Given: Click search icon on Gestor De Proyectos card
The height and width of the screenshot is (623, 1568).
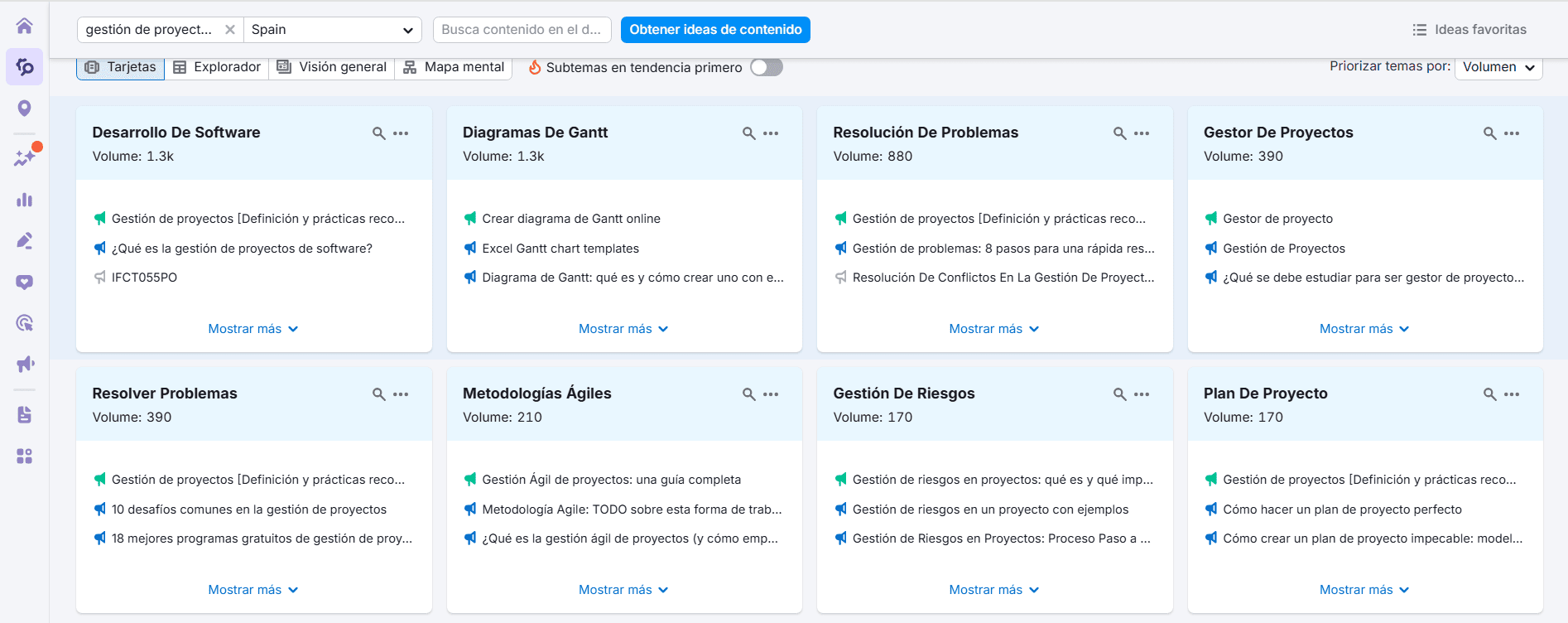Looking at the screenshot, I should [x=1489, y=133].
